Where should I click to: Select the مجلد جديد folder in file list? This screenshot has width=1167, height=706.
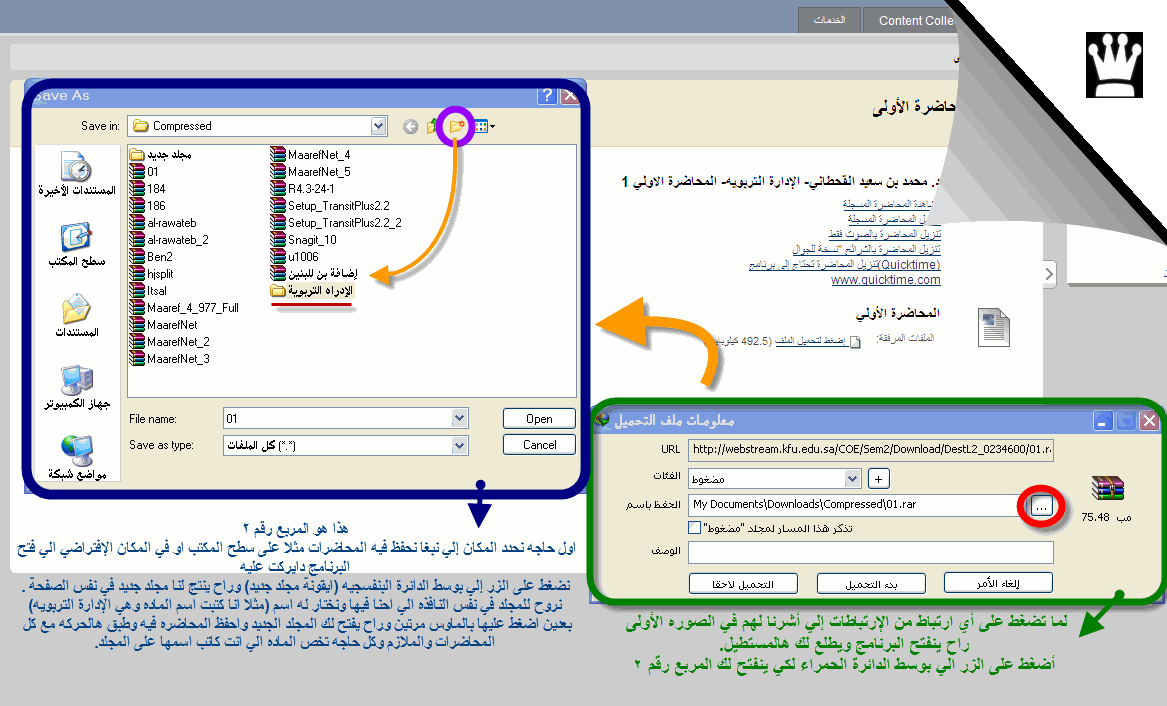point(161,155)
